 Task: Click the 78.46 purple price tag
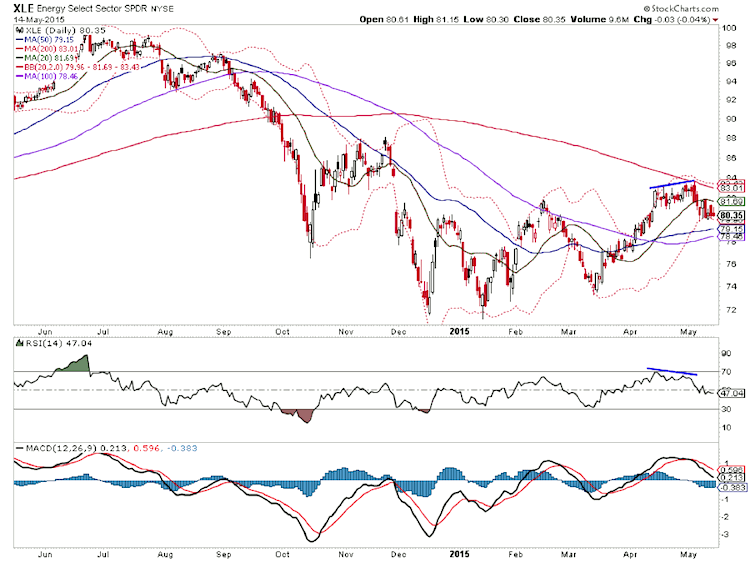(x=732, y=236)
